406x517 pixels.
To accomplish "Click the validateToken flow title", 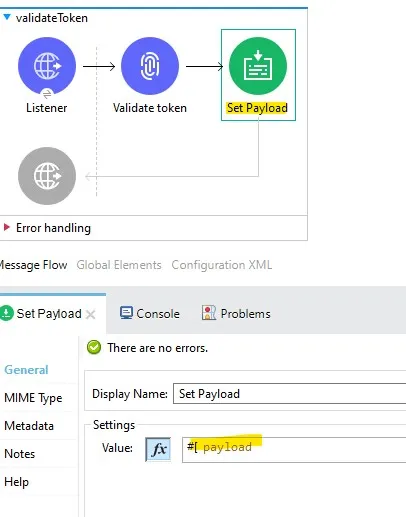I will (52, 18).
